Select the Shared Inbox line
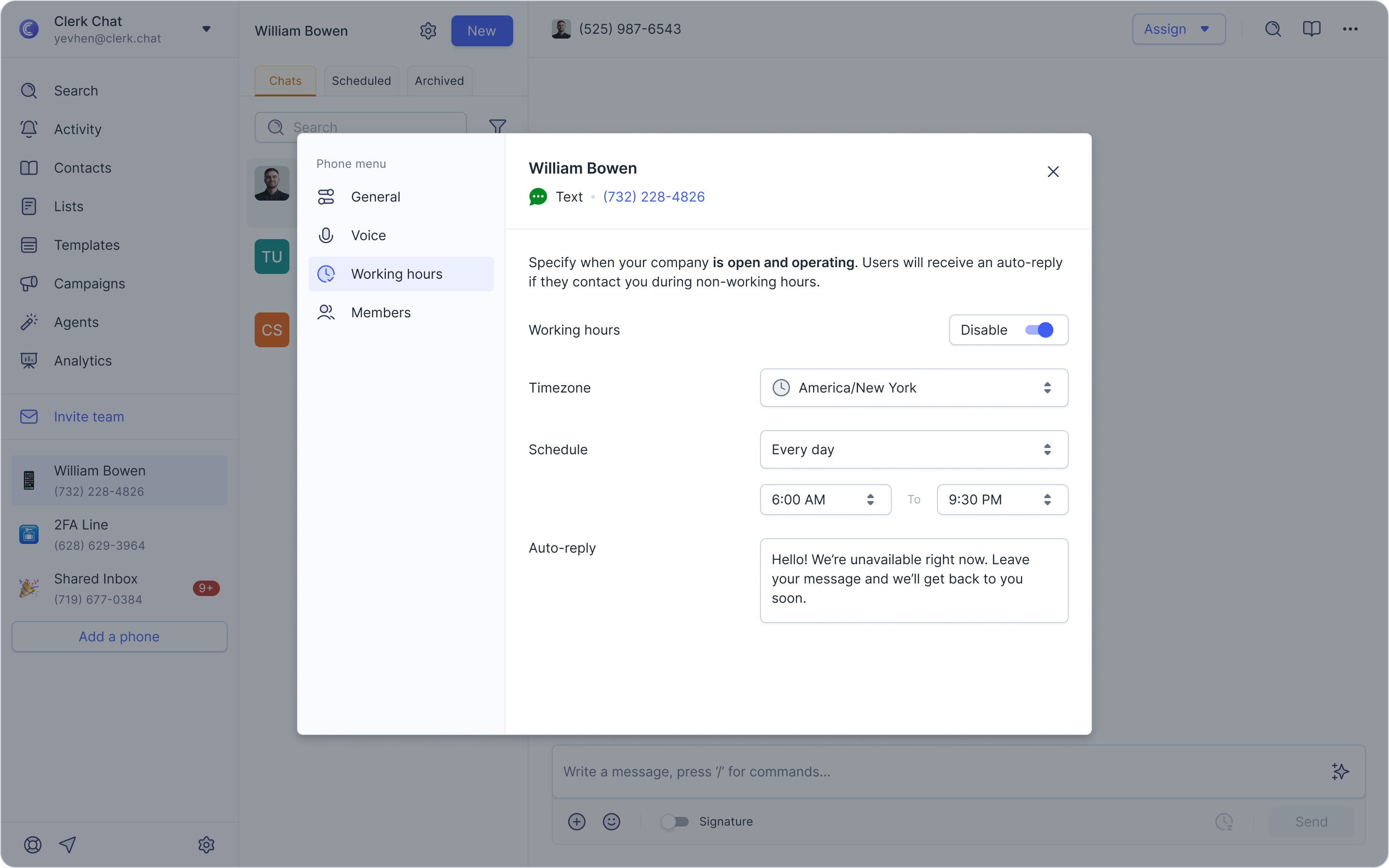Viewport: 1389px width, 868px height. [x=120, y=588]
